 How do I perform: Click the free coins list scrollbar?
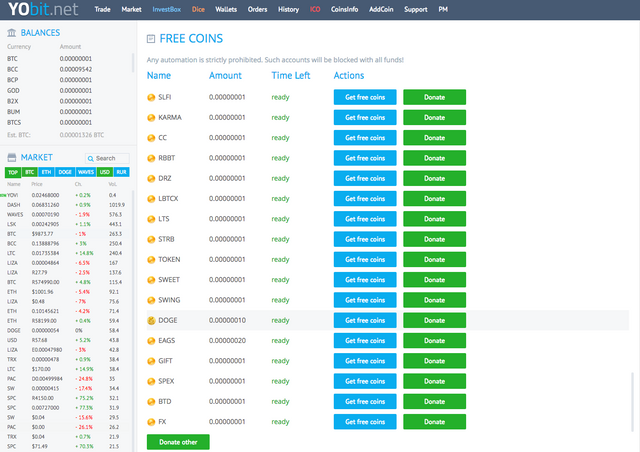tap(633, 402)
